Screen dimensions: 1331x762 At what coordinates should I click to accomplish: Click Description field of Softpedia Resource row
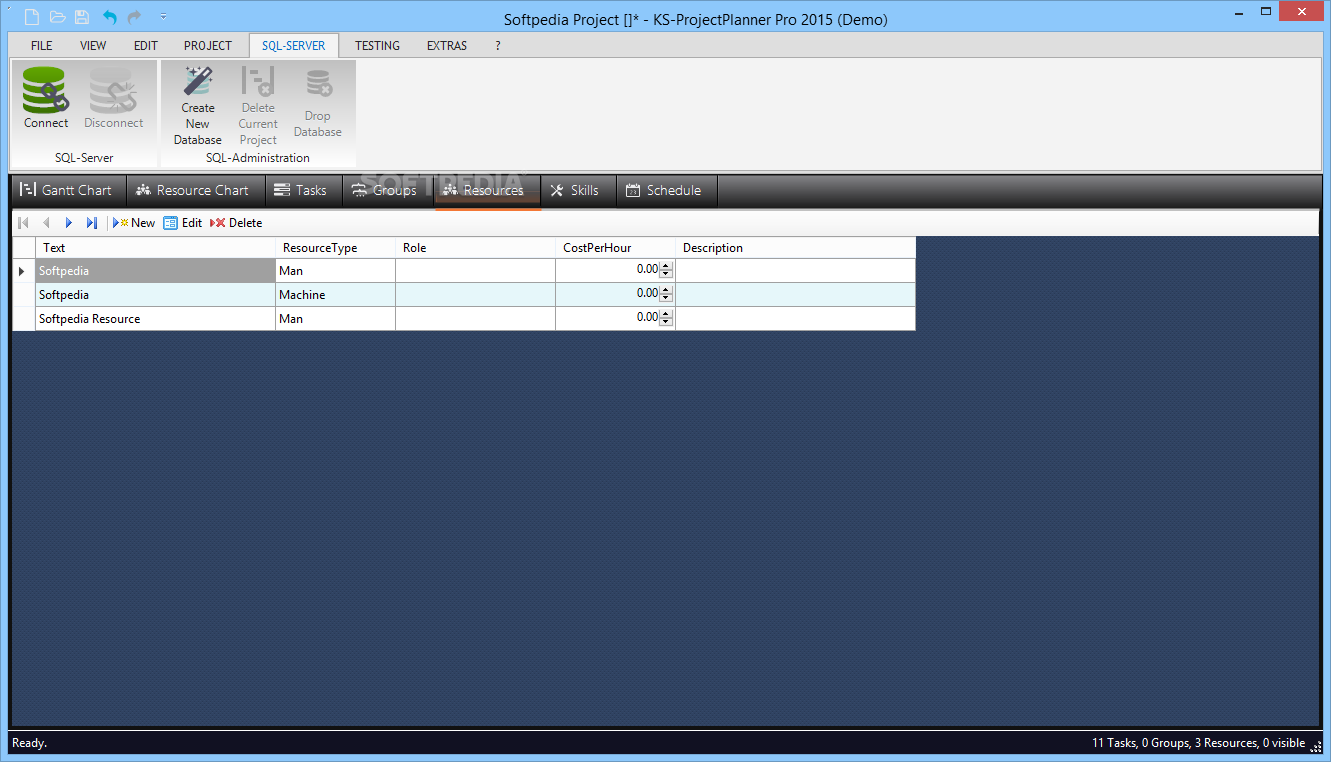point(795,319)
